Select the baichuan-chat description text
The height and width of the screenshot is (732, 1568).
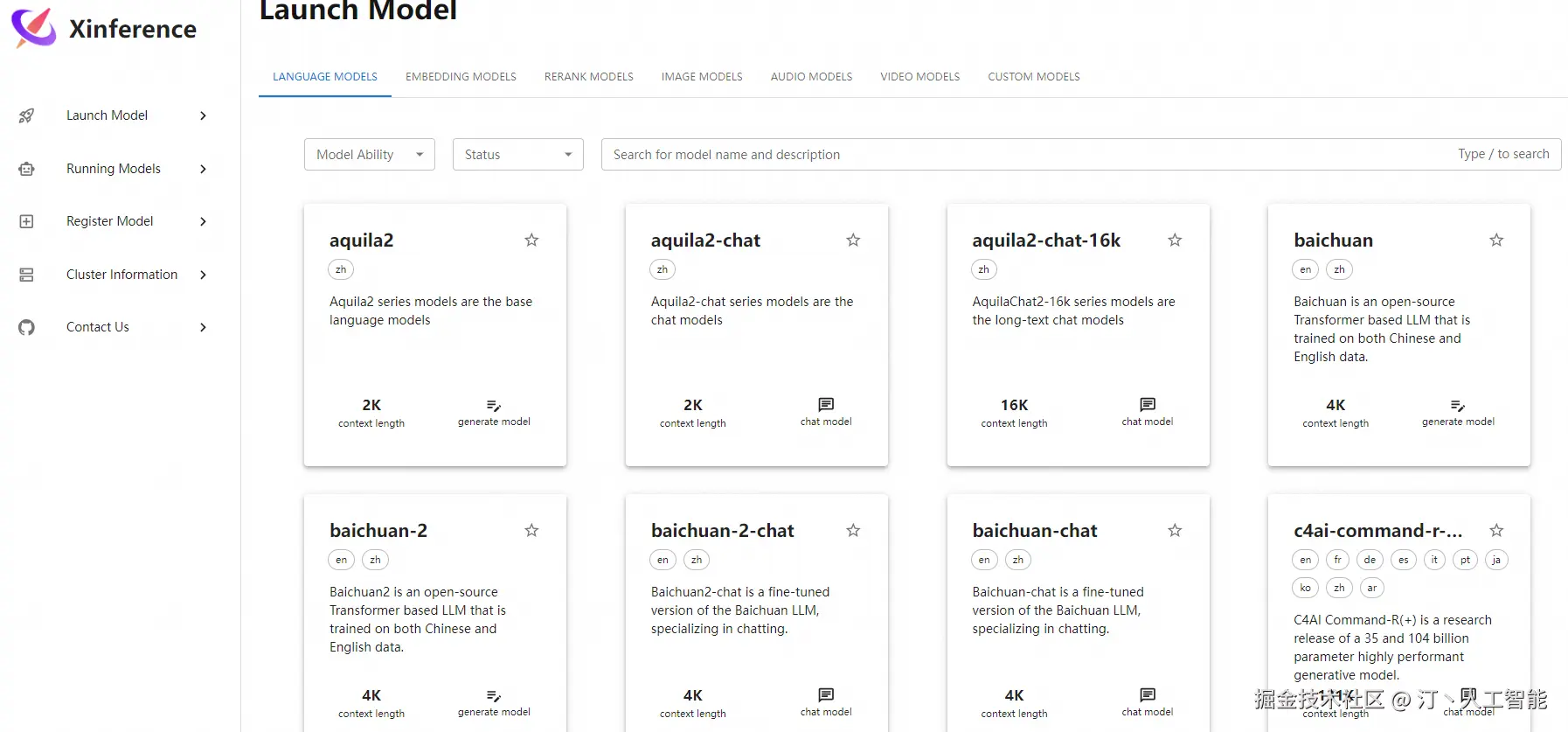click(x=1058, y=610)
